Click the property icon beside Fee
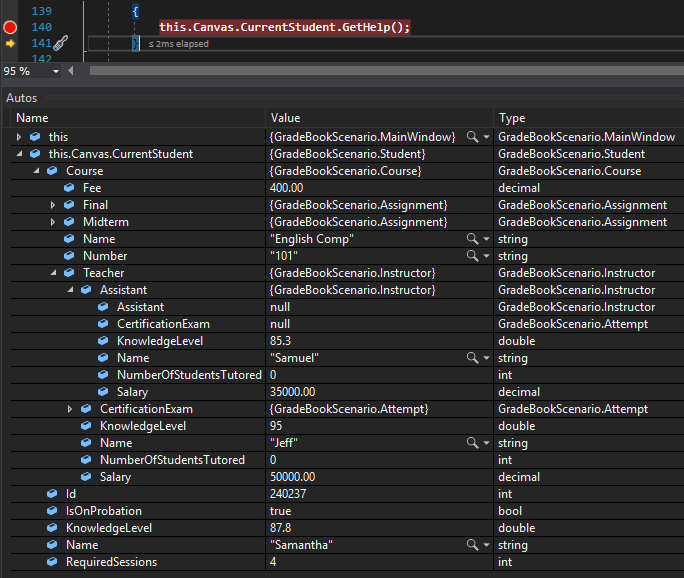 [69, 188]
